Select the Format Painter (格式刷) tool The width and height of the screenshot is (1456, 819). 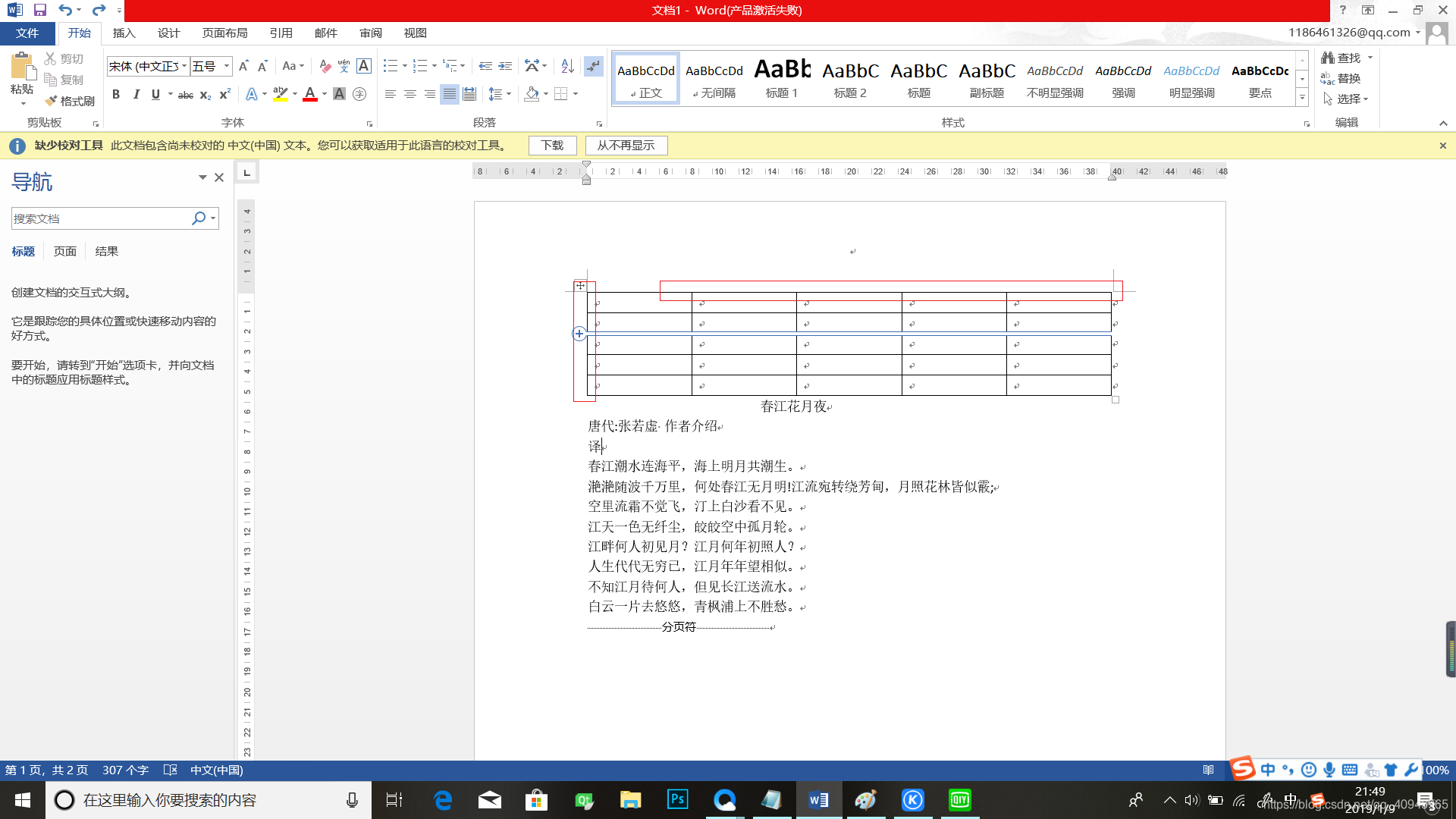point(69,101)
